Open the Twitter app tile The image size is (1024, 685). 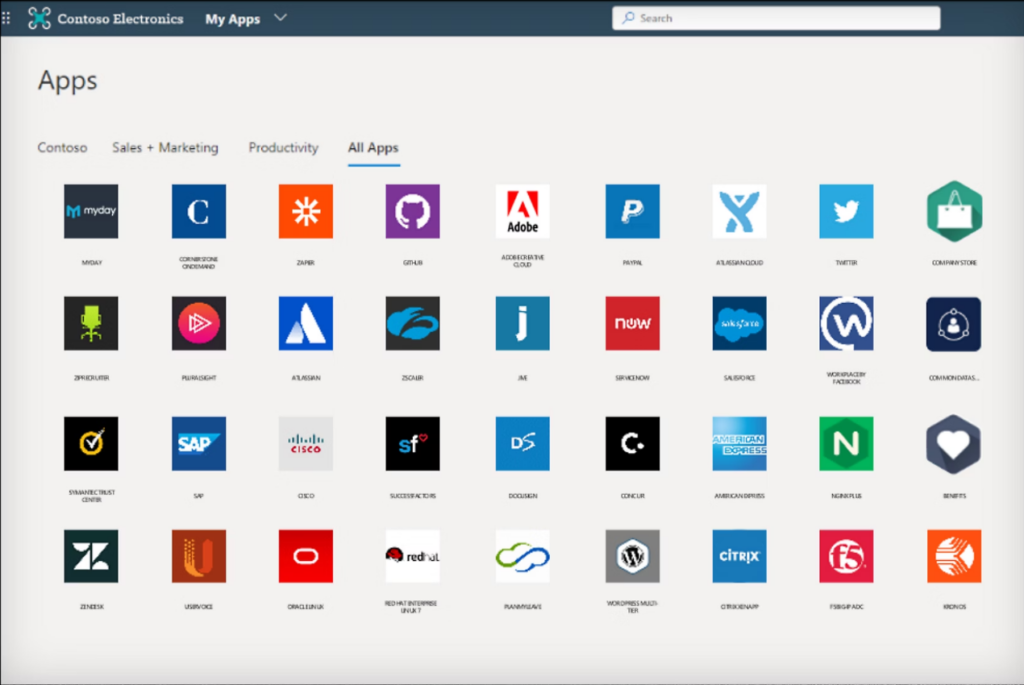tap(846, 211)
